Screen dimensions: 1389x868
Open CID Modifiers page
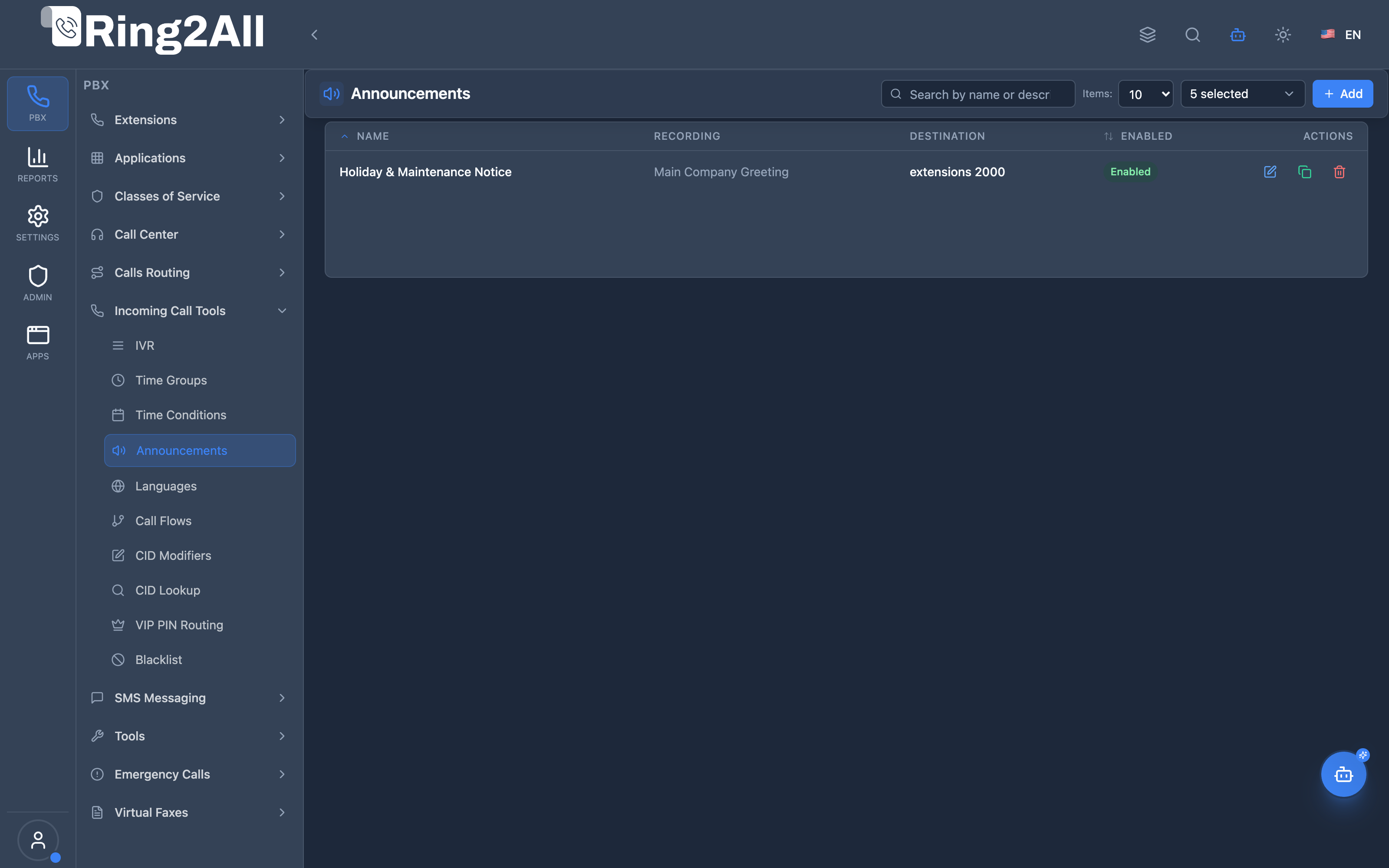click(x=200, y=555)
